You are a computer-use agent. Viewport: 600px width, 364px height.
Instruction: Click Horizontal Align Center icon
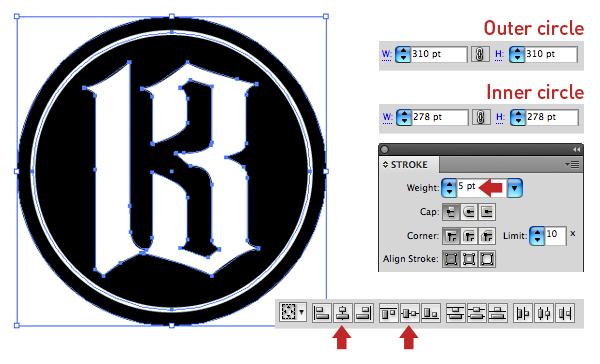342,313
